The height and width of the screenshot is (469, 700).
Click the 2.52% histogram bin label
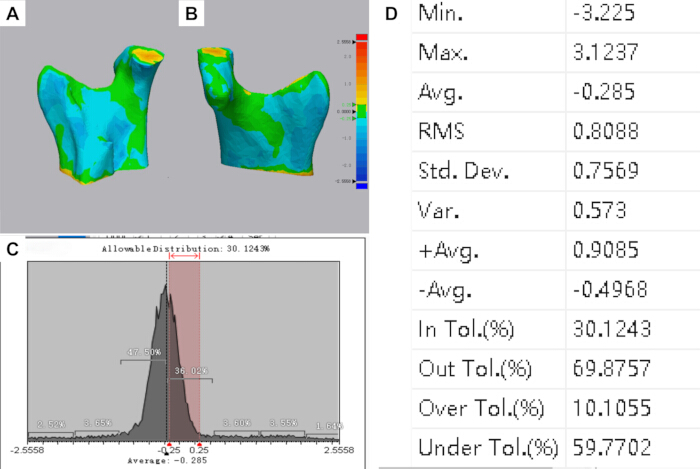51,424
